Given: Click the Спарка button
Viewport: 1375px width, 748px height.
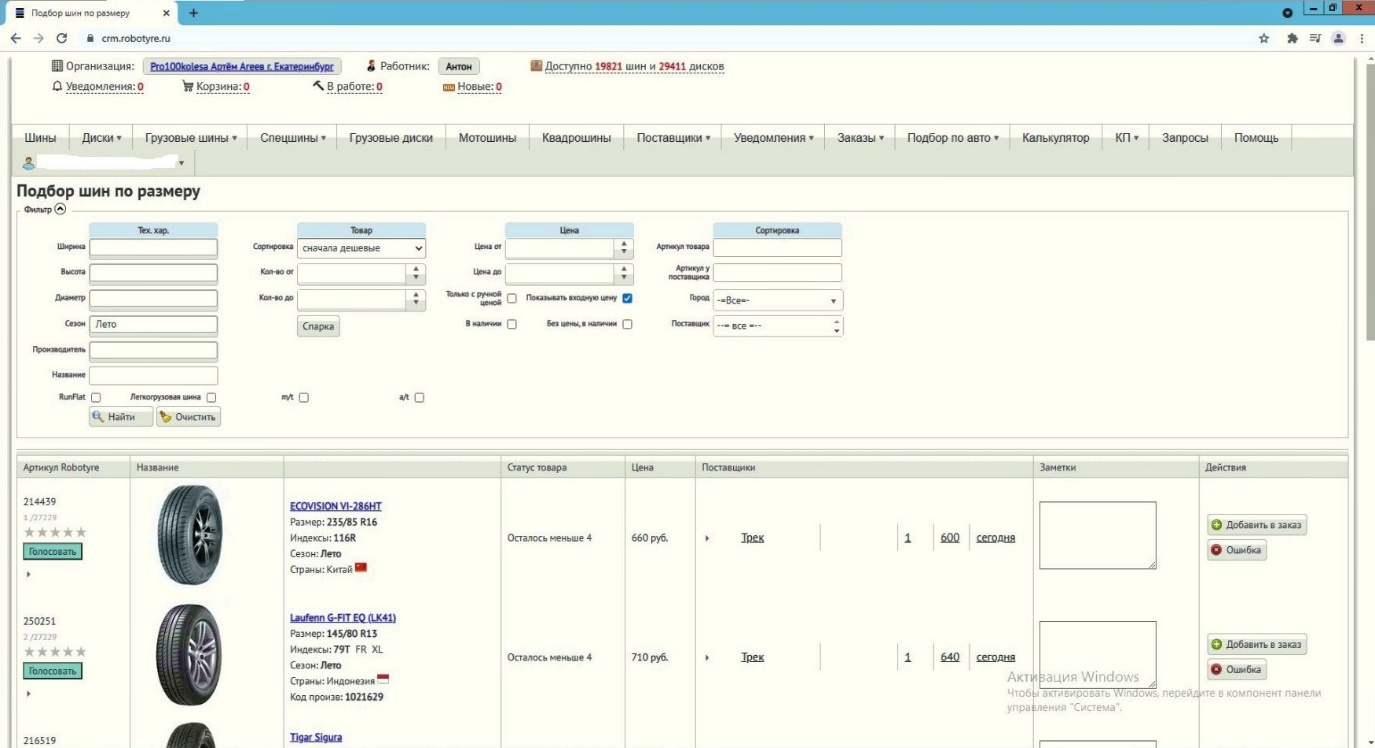Looking at the screenshot, I should point(318,326).
